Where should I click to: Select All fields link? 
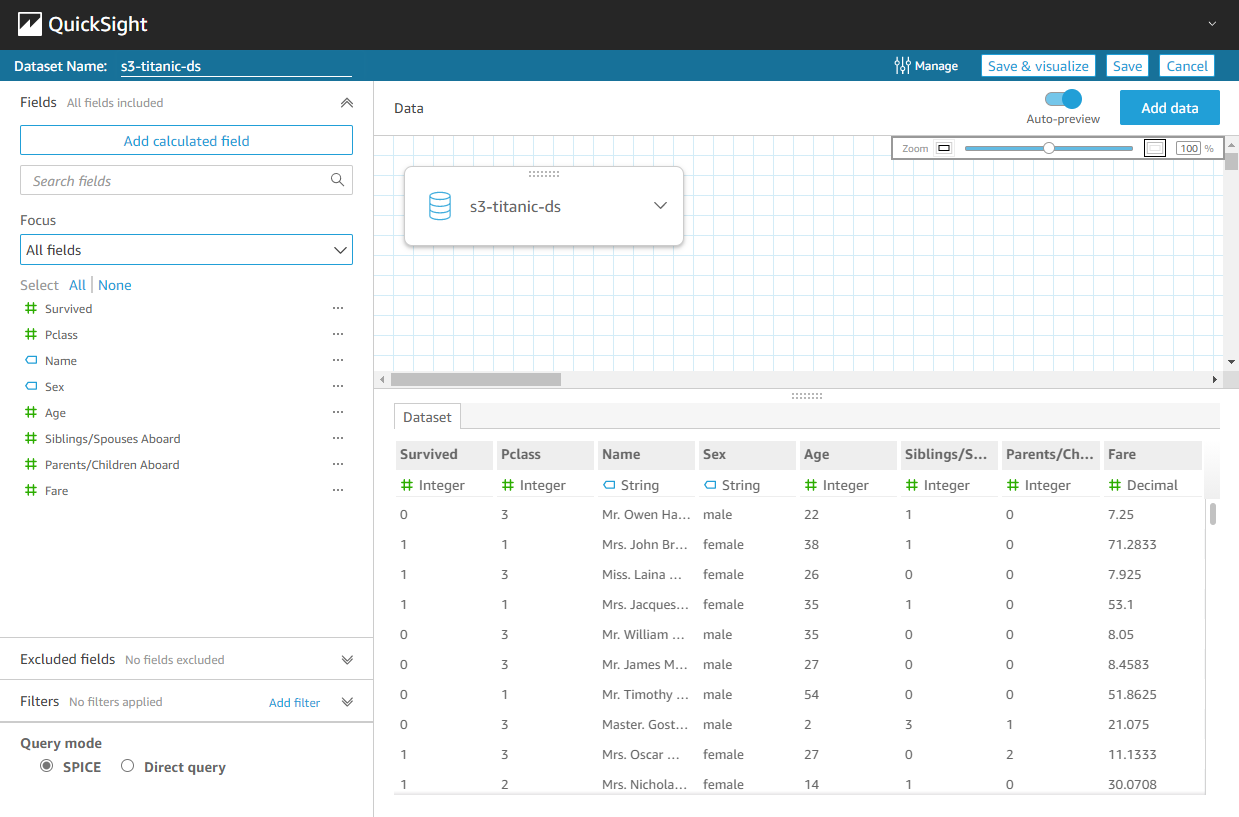click(x=77, y=285)
